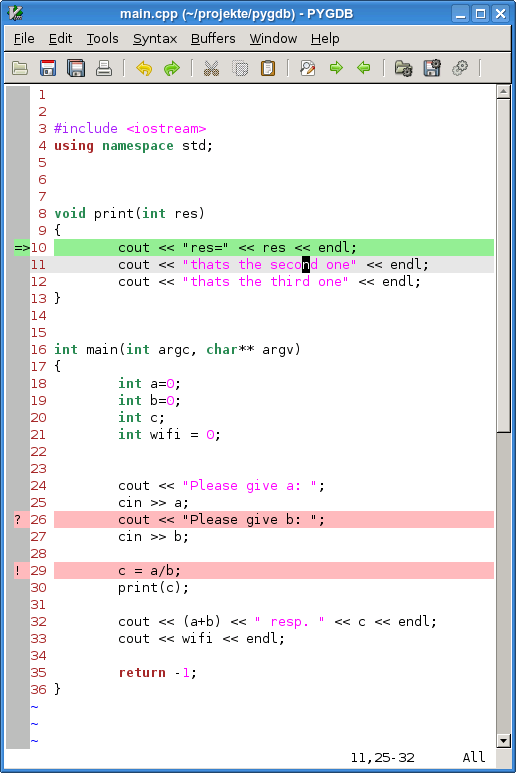The image size is (516, 773).
Task: Run script using the gears icon
Action: (x=460, y=68)
